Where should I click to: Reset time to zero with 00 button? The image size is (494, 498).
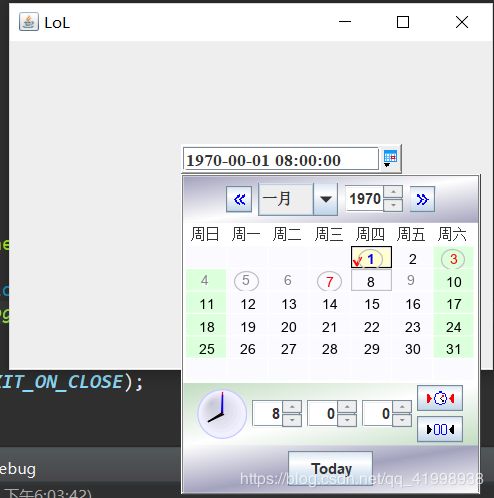[x=440, y=429]
